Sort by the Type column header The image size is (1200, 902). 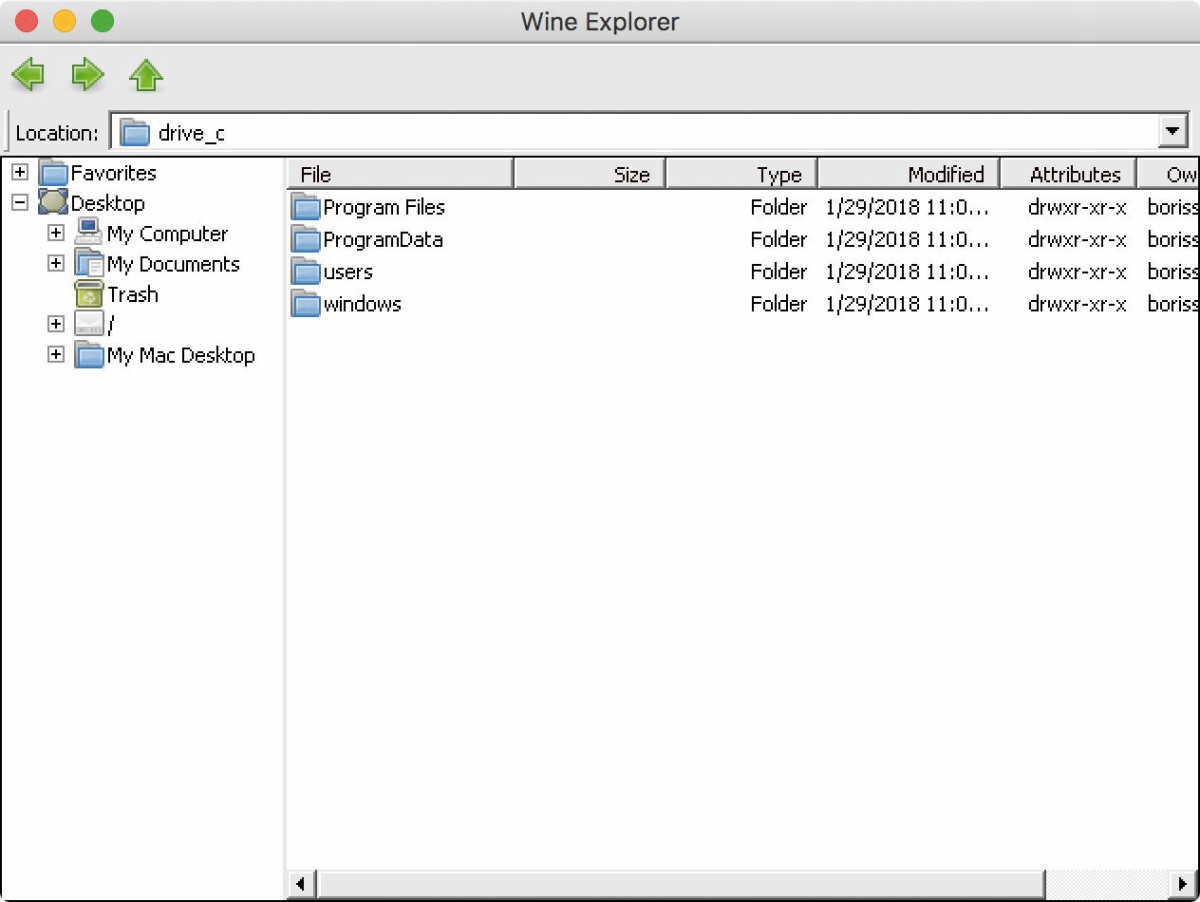click(742, 174)
